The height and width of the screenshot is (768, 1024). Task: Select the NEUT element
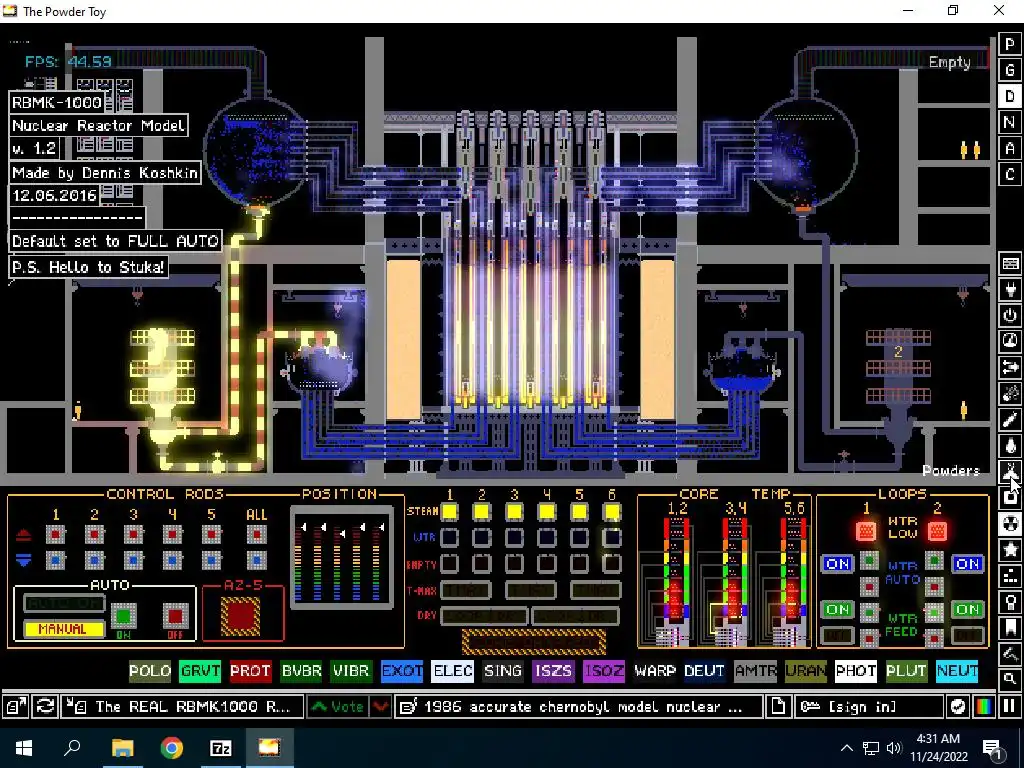(x=957, y=671)
